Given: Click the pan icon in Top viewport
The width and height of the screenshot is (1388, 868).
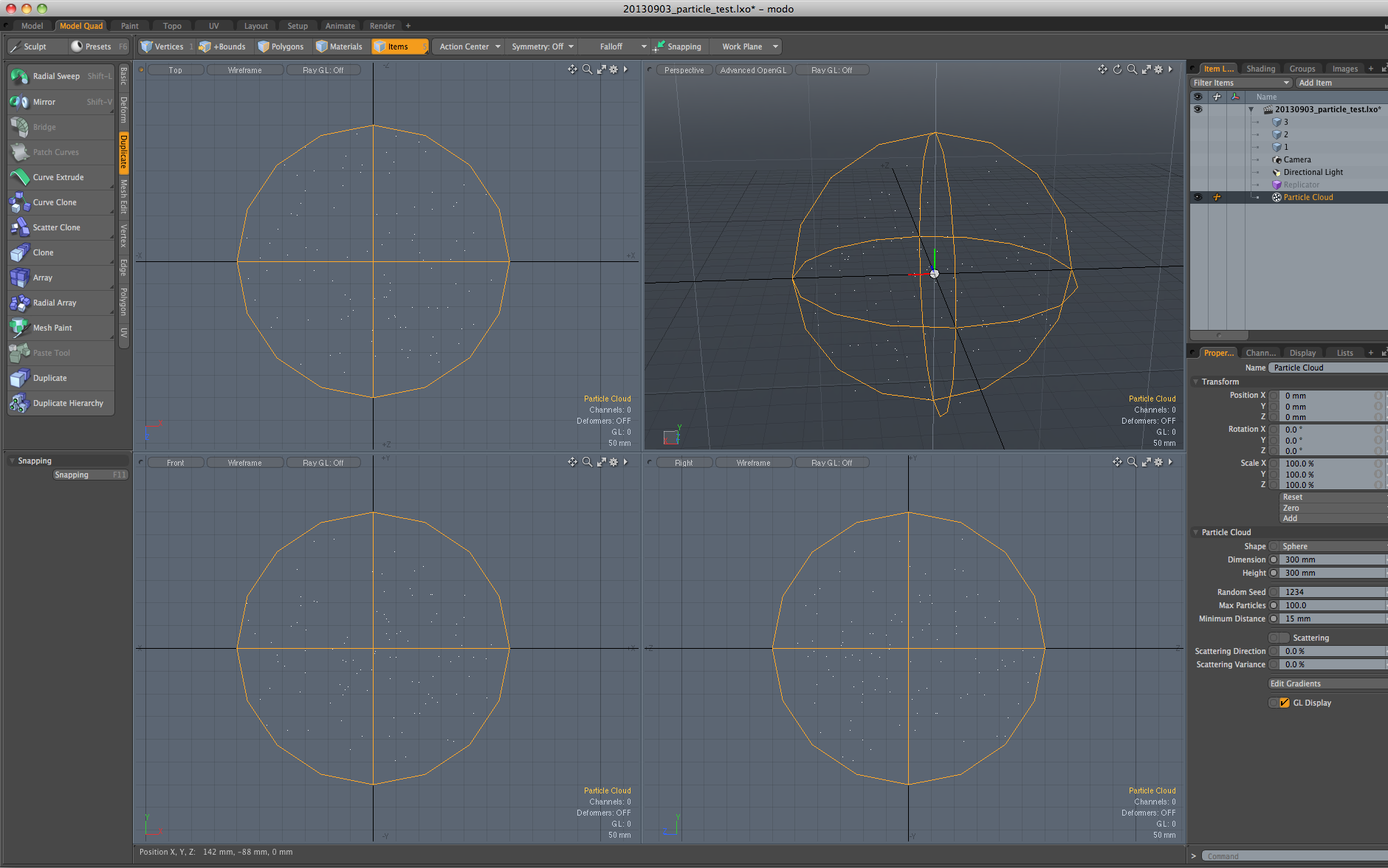Looking at the screenshot, I should [x=572, y=69].
